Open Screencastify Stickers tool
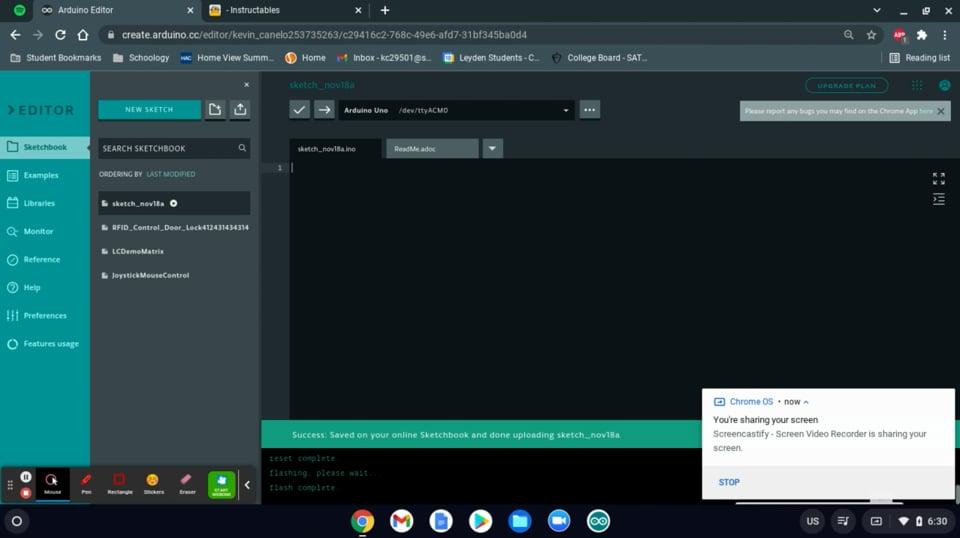 click(154, 484)
